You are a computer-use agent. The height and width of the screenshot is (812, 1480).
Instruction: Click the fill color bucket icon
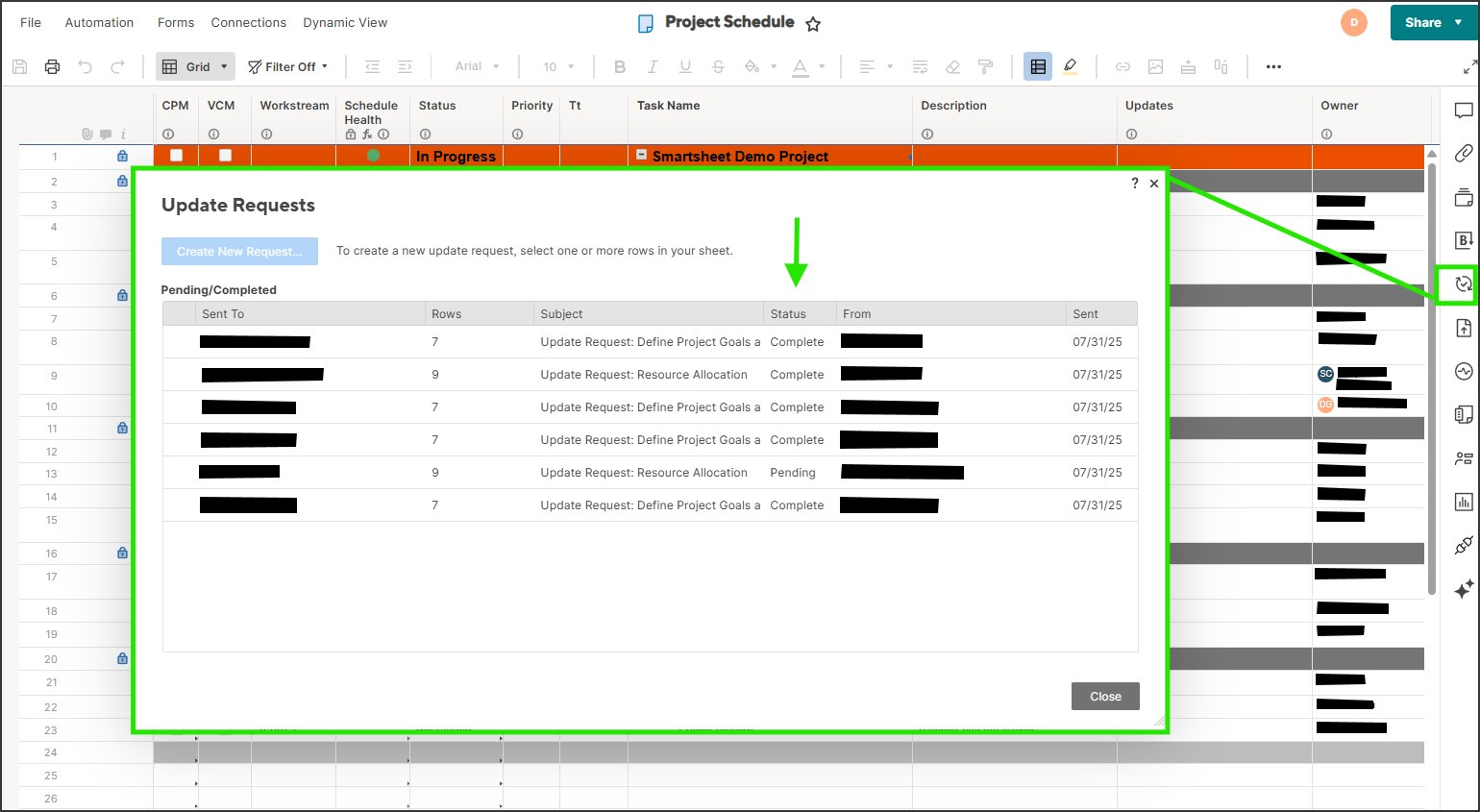click(752, 66)
